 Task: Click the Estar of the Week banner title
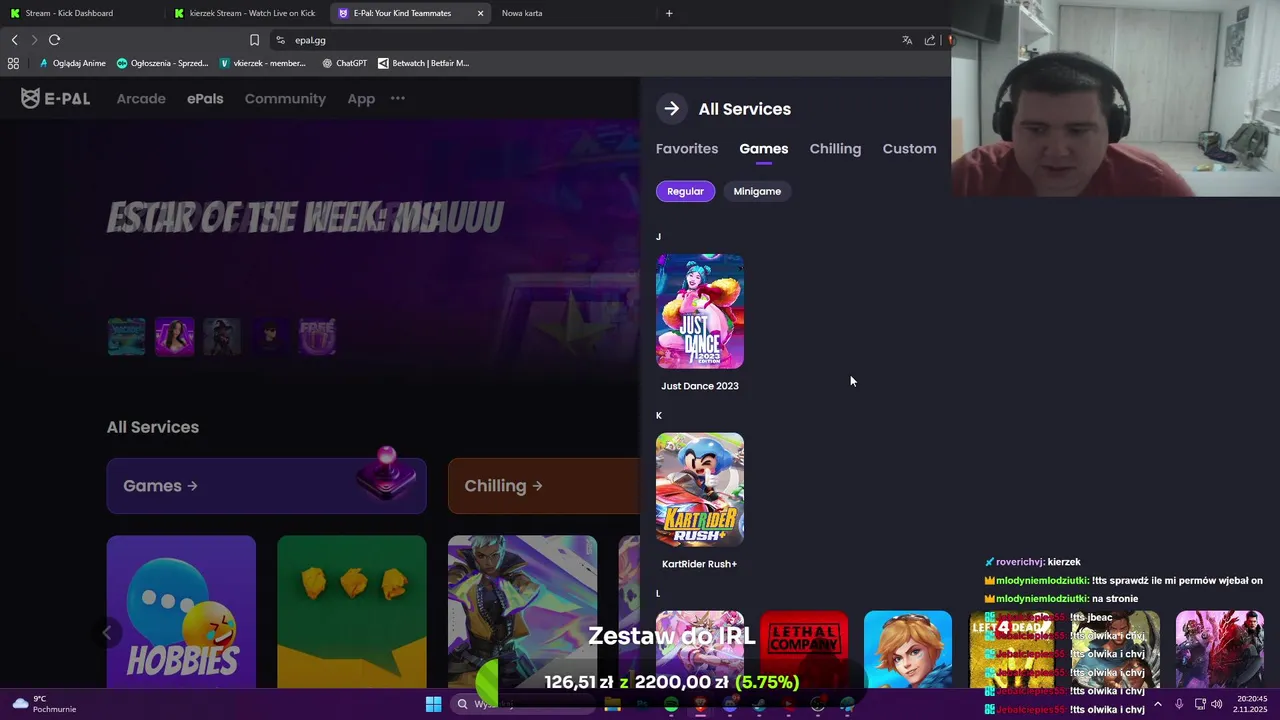[305, 217]
